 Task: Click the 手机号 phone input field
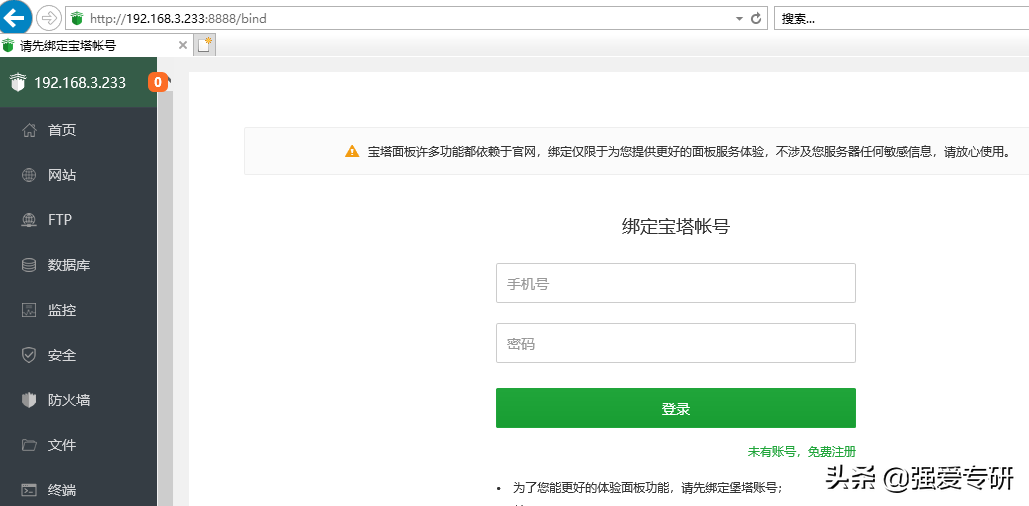point(676,283)
